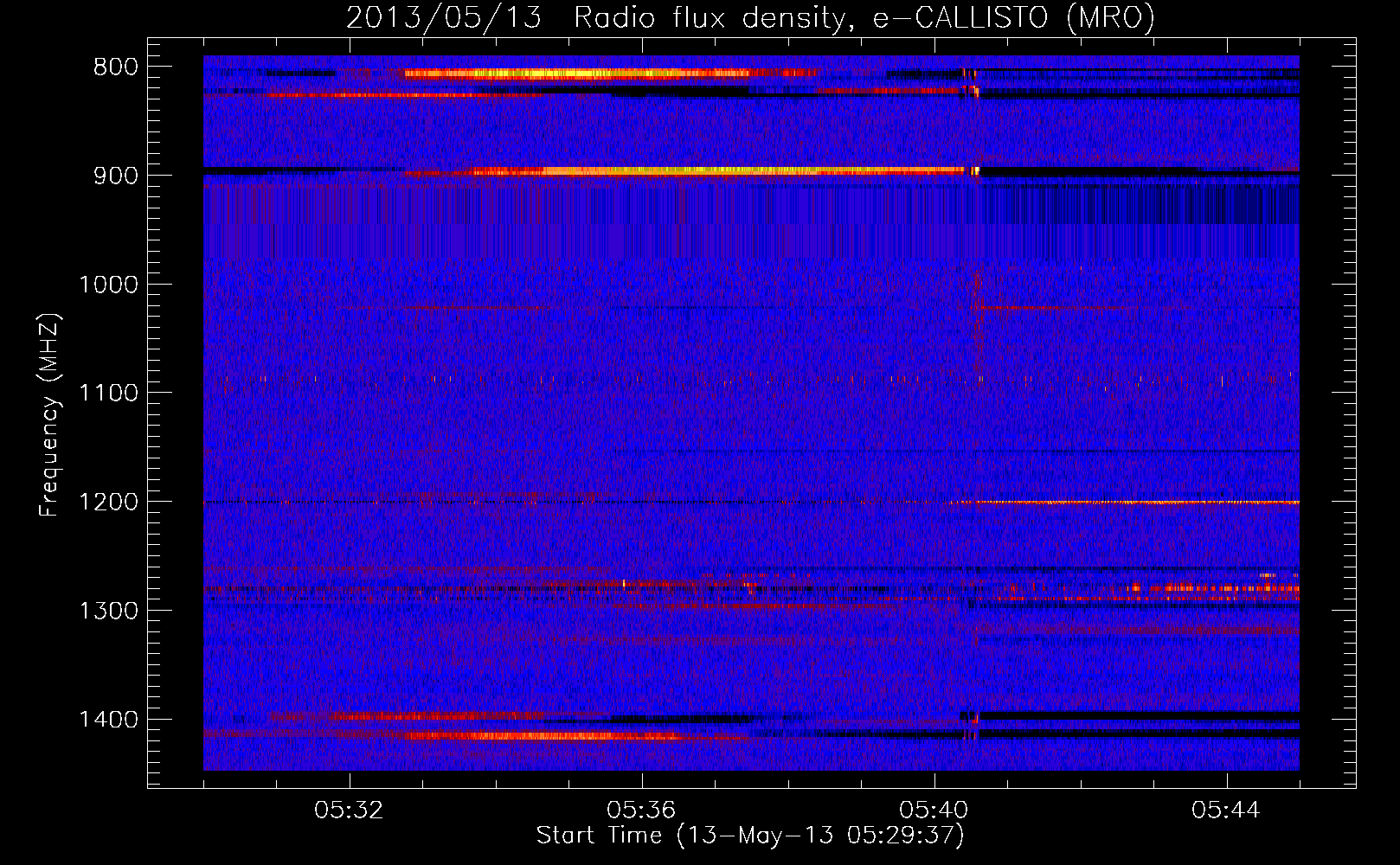
Task: Click the 05:36 time tick label
Action: (641, 811)
